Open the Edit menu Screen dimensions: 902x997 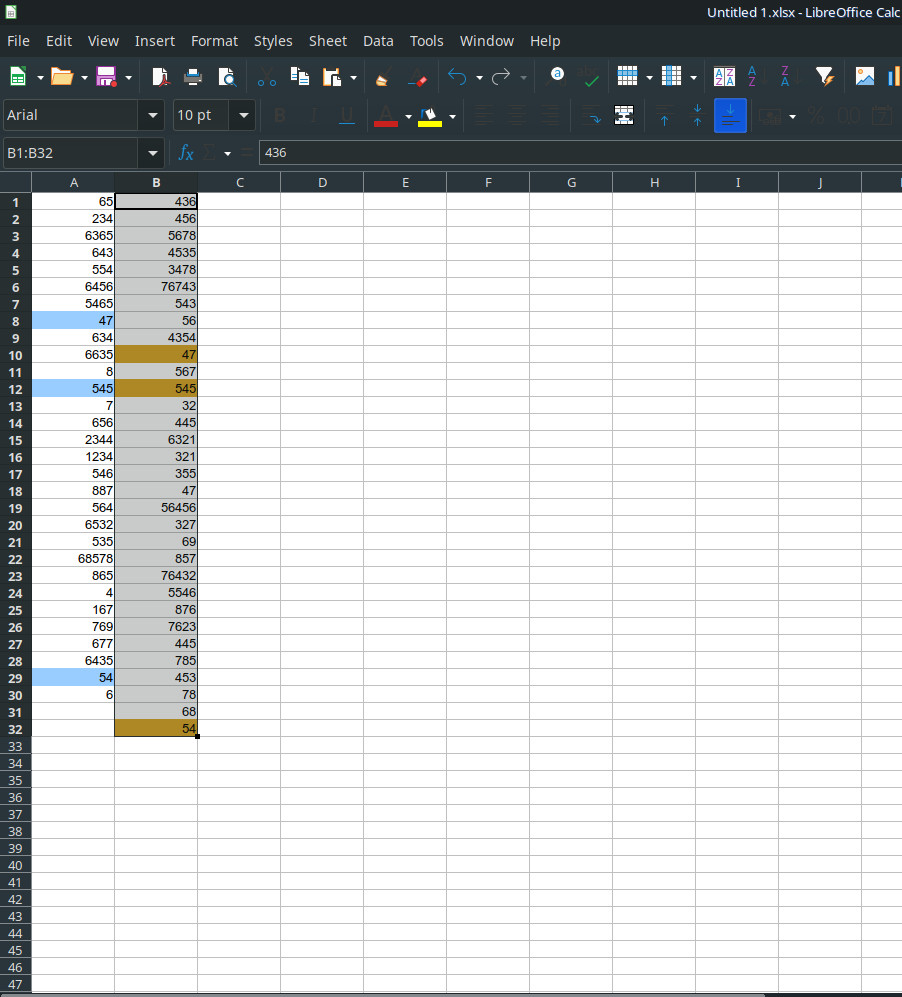[58, 41]
